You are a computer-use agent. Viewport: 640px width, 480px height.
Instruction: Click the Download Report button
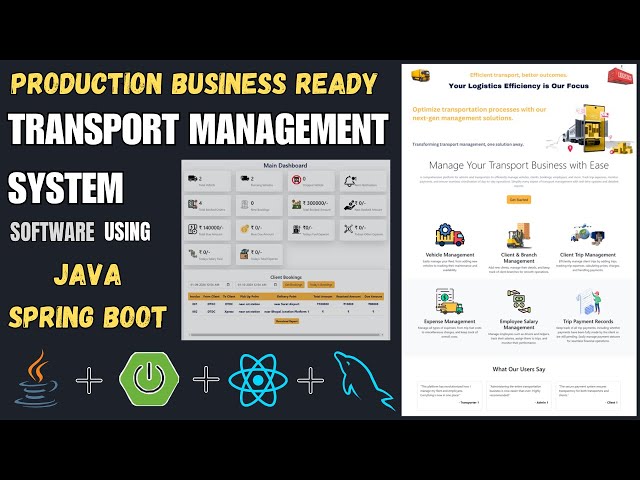click(287, 321)
